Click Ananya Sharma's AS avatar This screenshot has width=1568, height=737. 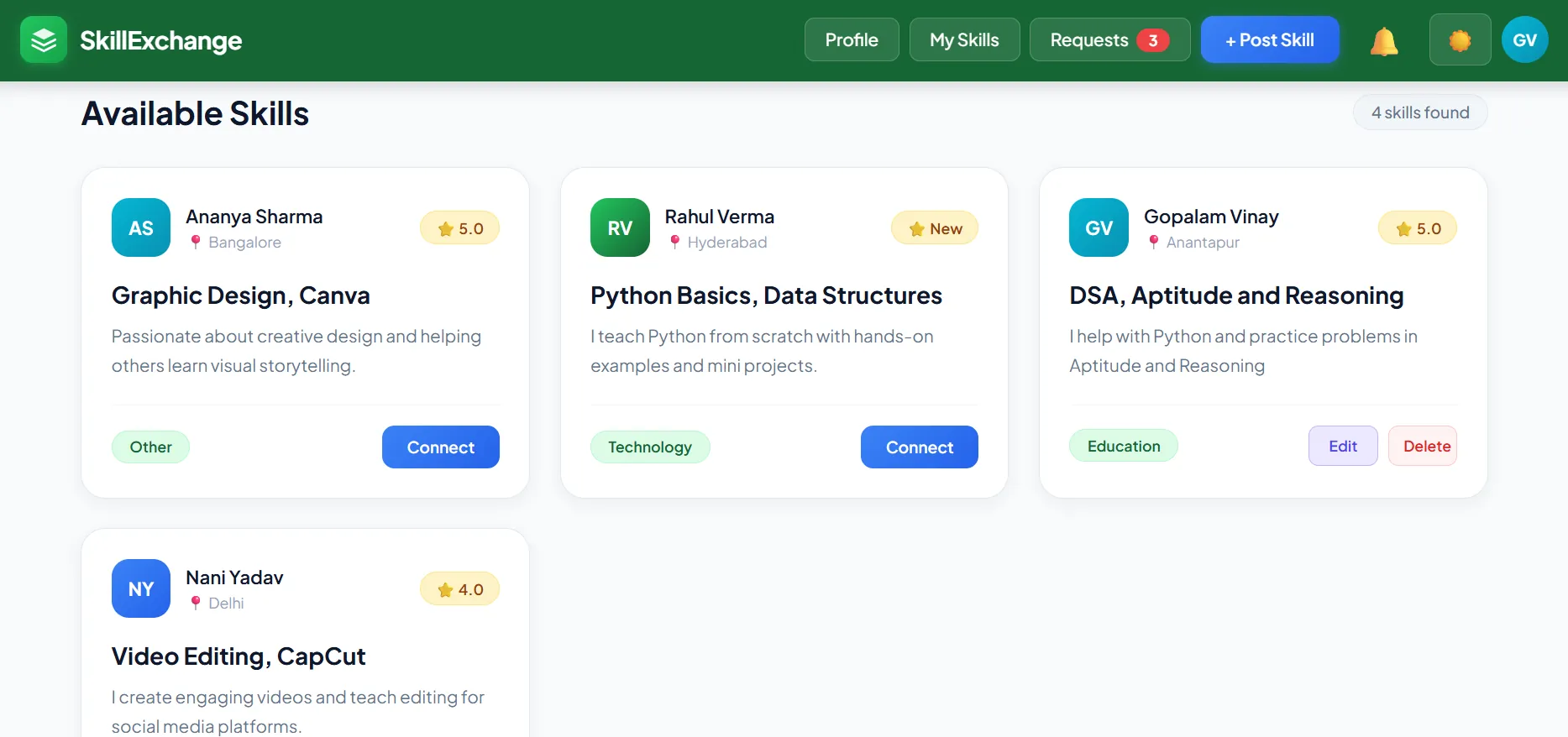click(x=141, y=227)
